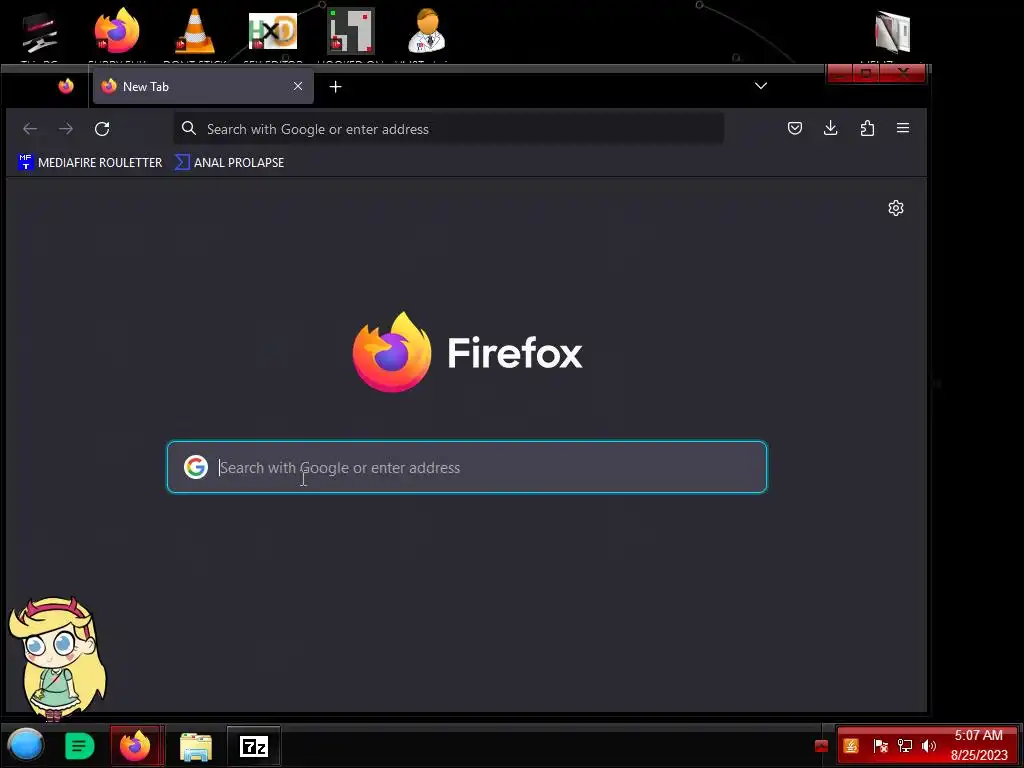The image size is (1024, 768).
Task: Open the doctor figure desktop shortcut
Action: (427, 30)
